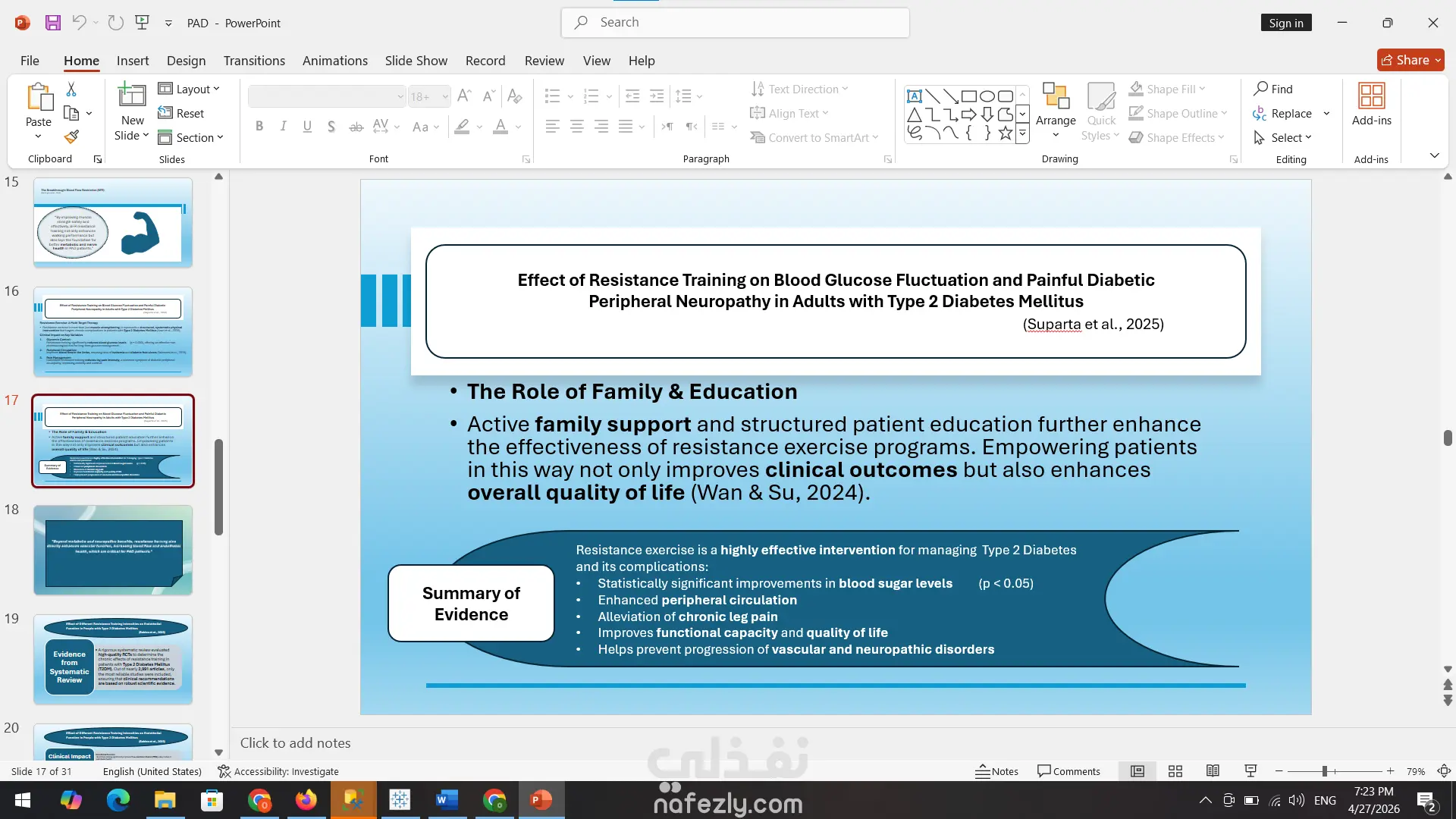Toggle Bold formatting
The height and width of the screenshot is (819, 1456).
[259, 127]
